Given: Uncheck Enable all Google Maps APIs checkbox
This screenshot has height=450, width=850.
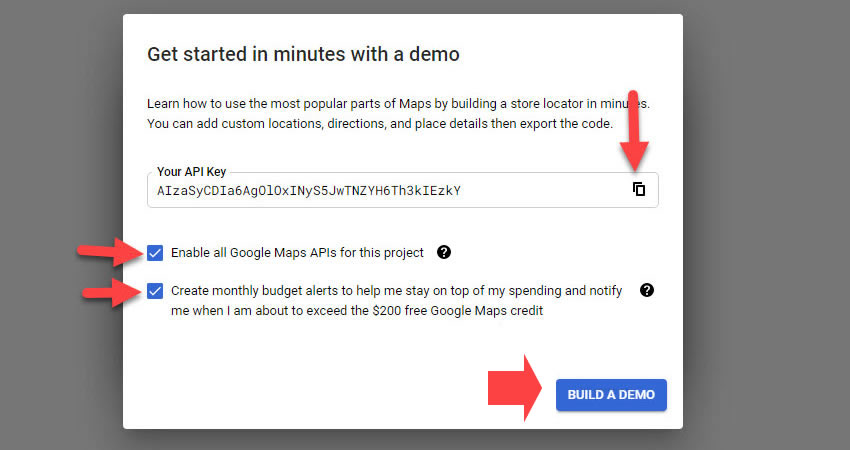Looking at the screenshot, I should click(x=155, y=252).
